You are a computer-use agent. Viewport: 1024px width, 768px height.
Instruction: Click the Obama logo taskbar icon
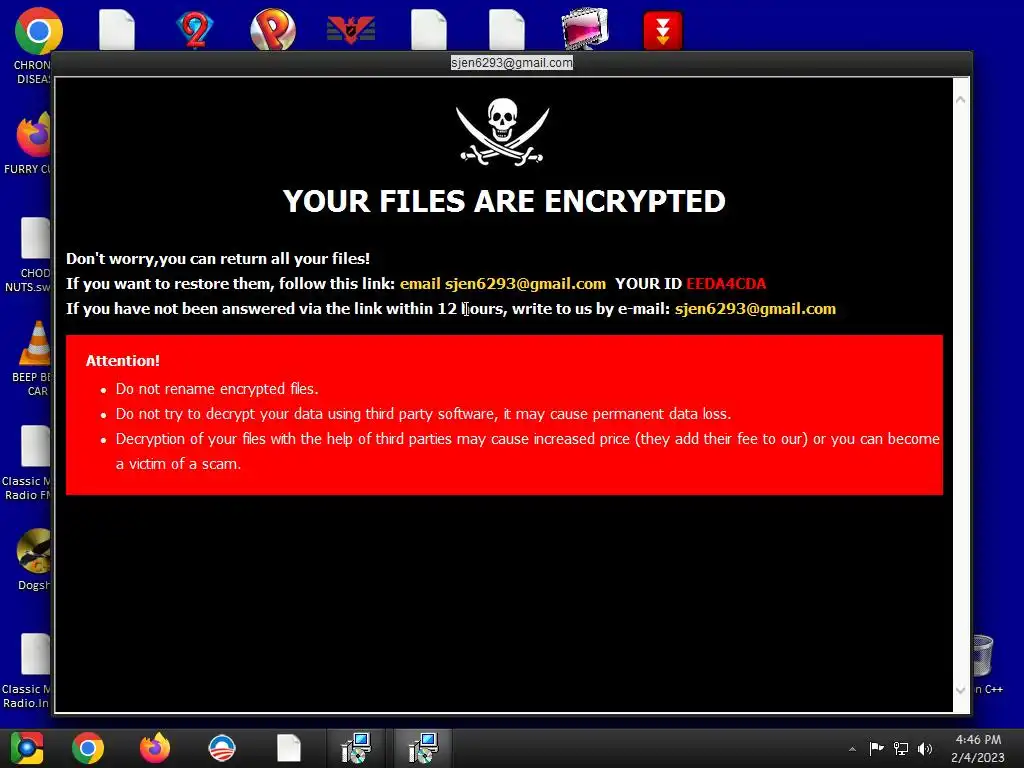pos(221,748)
